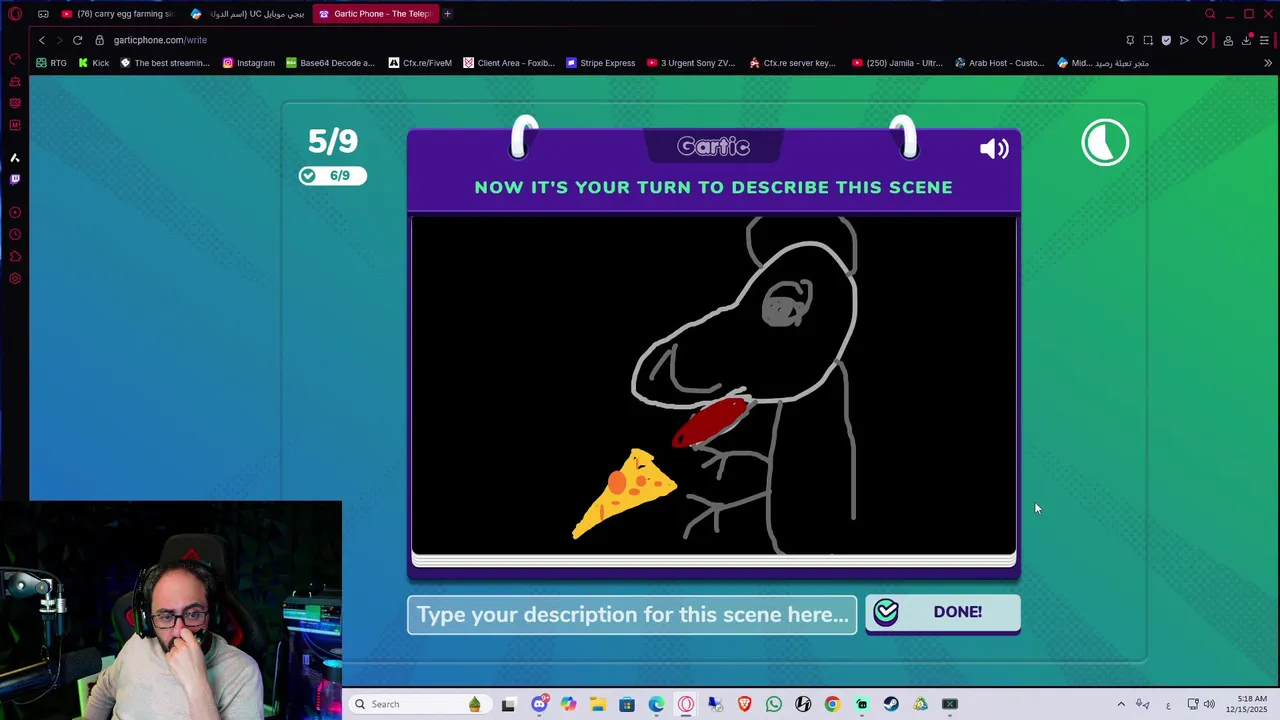Screen dimensions: 1280x720
Task: Click the 6/9 players-done counter
Action: point(332,176)
